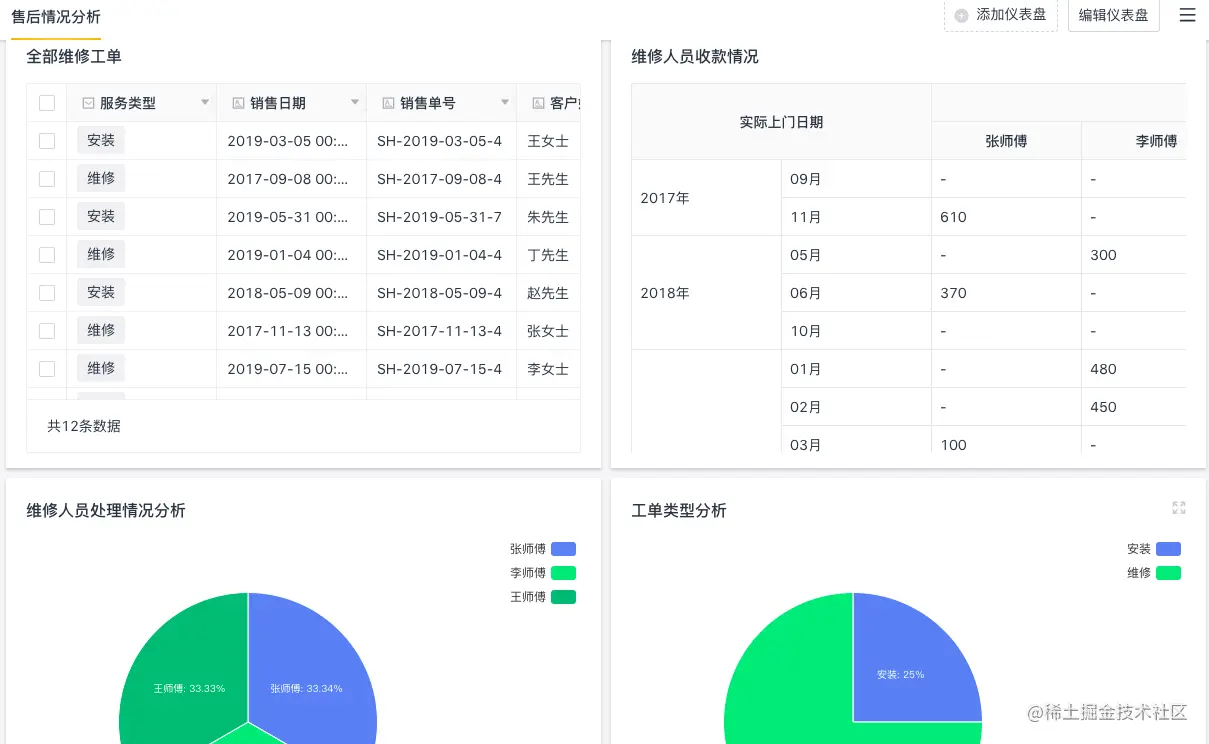The width and height of the screenshot is (1209, 744).
Task: Check the row SH-2019-01-04-4
Action: coord(47,255)
